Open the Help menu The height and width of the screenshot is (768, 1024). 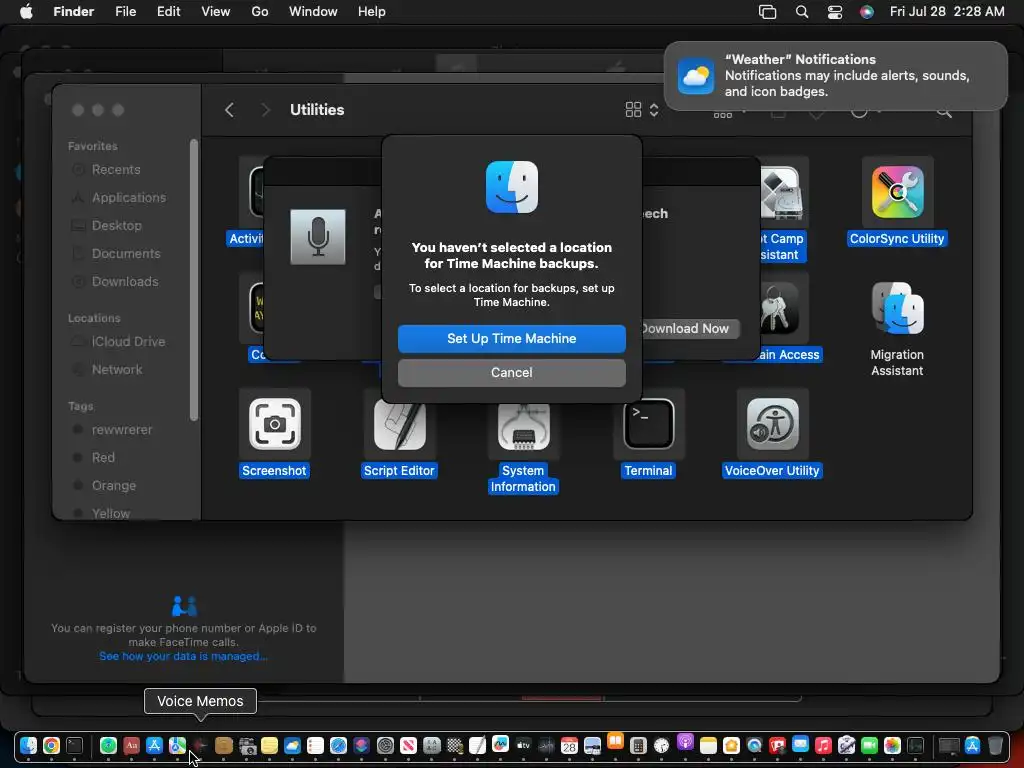[x=372, y=12]
